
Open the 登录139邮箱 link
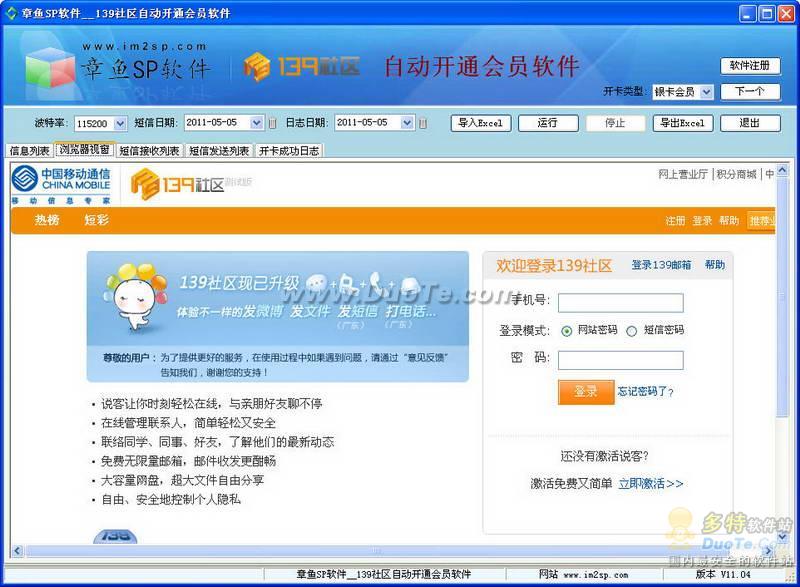pyautogui.click(x=661, y=265)
